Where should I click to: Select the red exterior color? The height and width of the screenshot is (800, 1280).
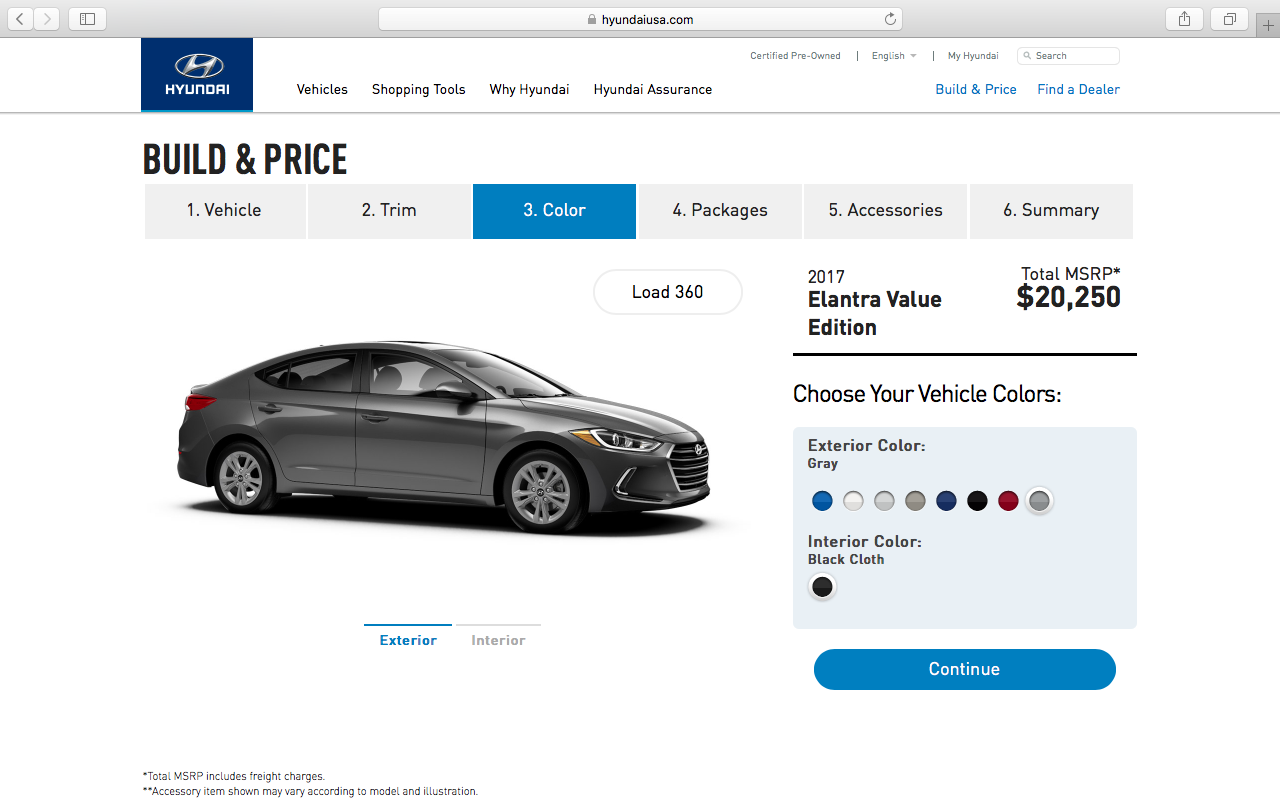pos(1008,501)
